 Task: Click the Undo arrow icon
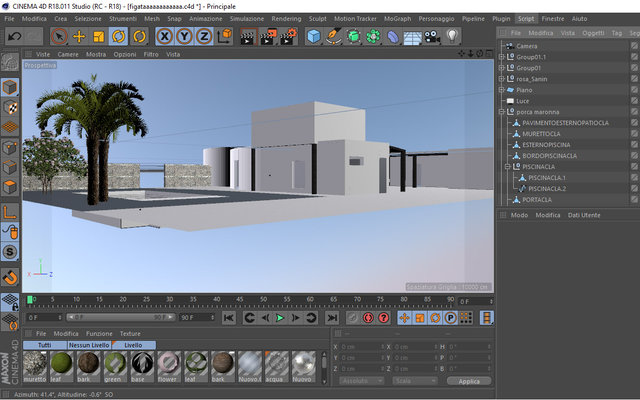(15, 37)
